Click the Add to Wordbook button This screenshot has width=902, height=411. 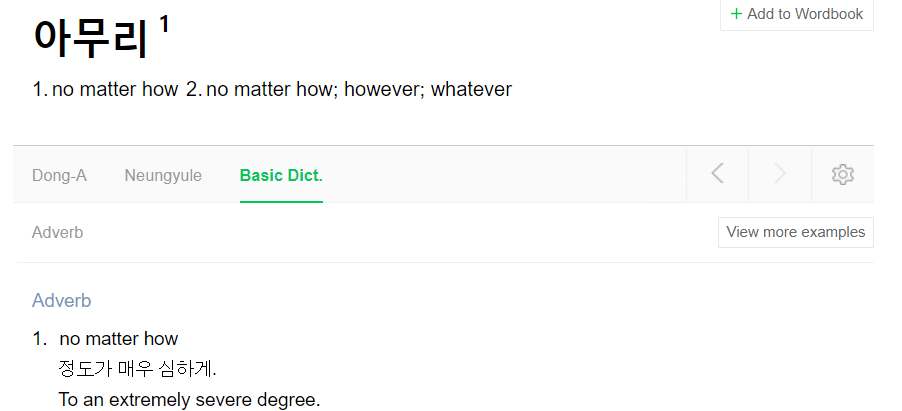[x=797, y=14]
